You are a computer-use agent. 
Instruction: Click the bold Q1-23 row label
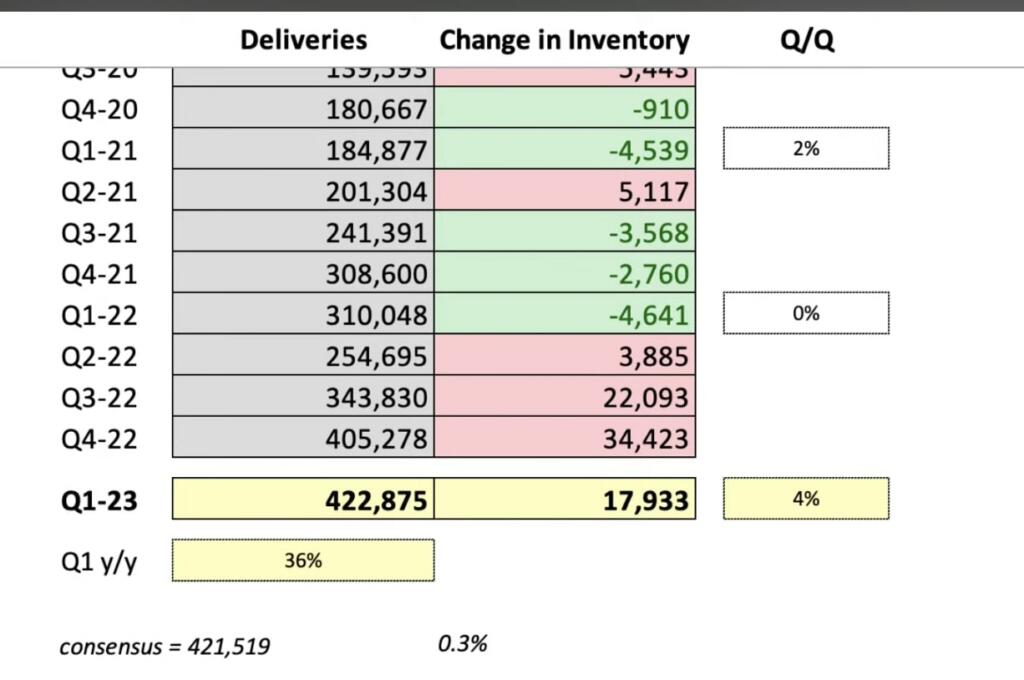pos(99,499)
